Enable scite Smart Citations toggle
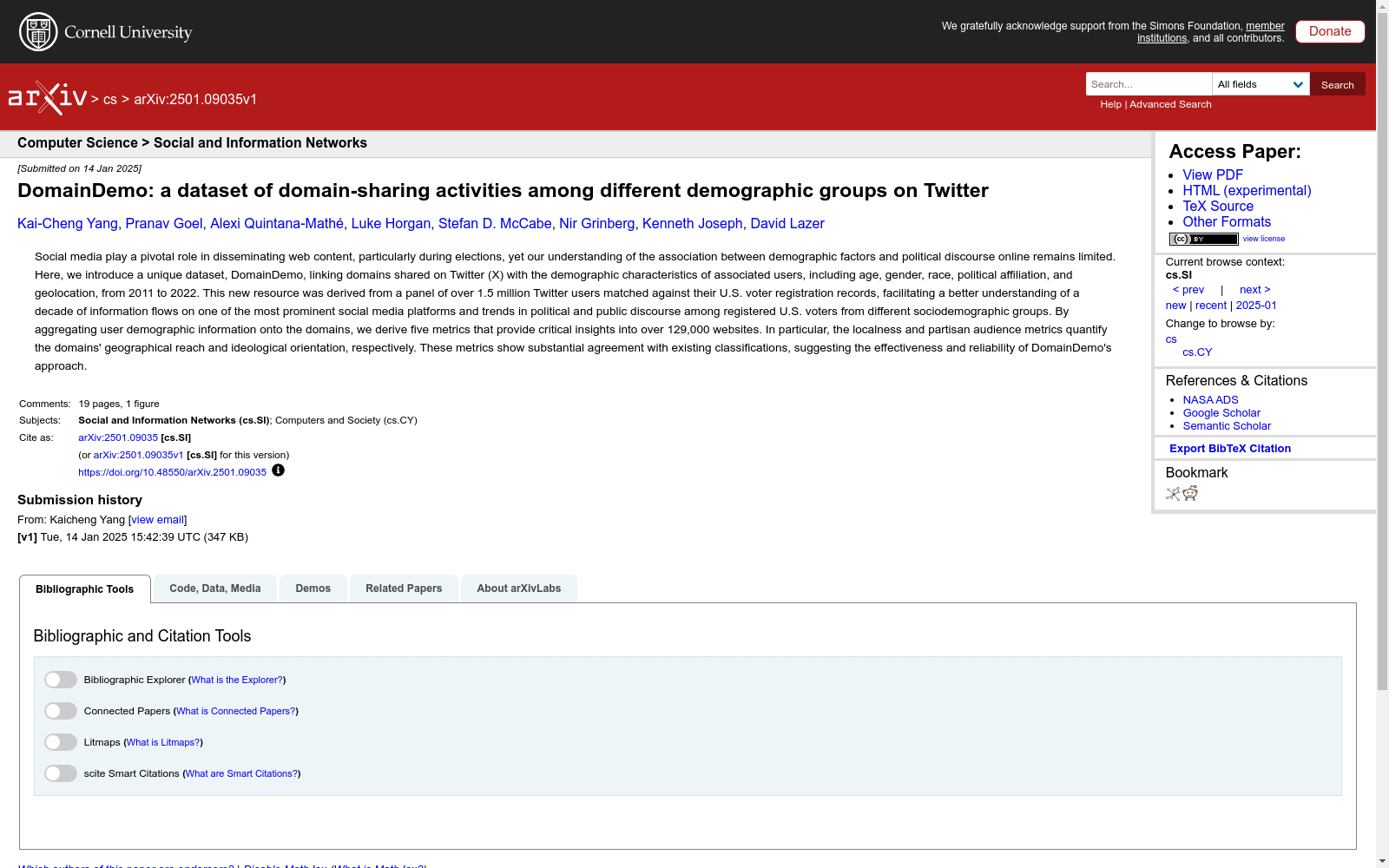The width and height of the screenshot is (1389, 868). 61,773
